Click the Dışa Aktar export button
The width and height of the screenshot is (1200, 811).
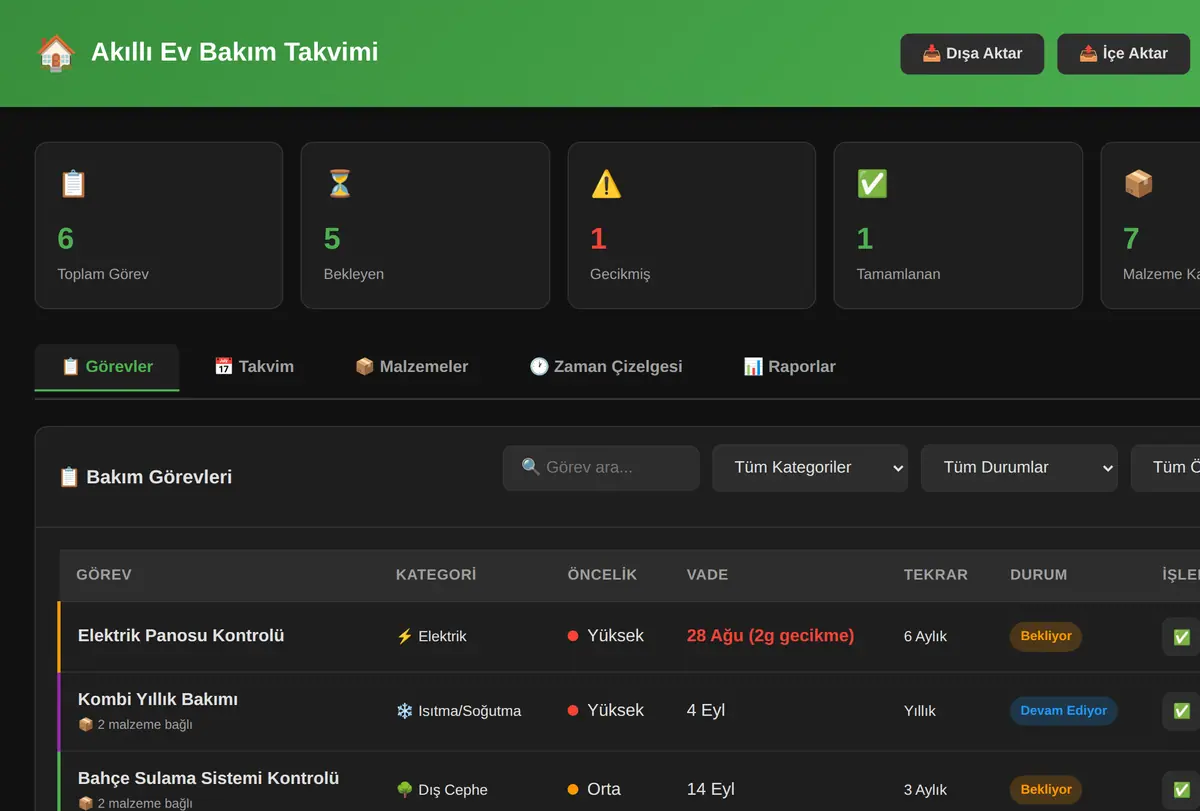972,54
